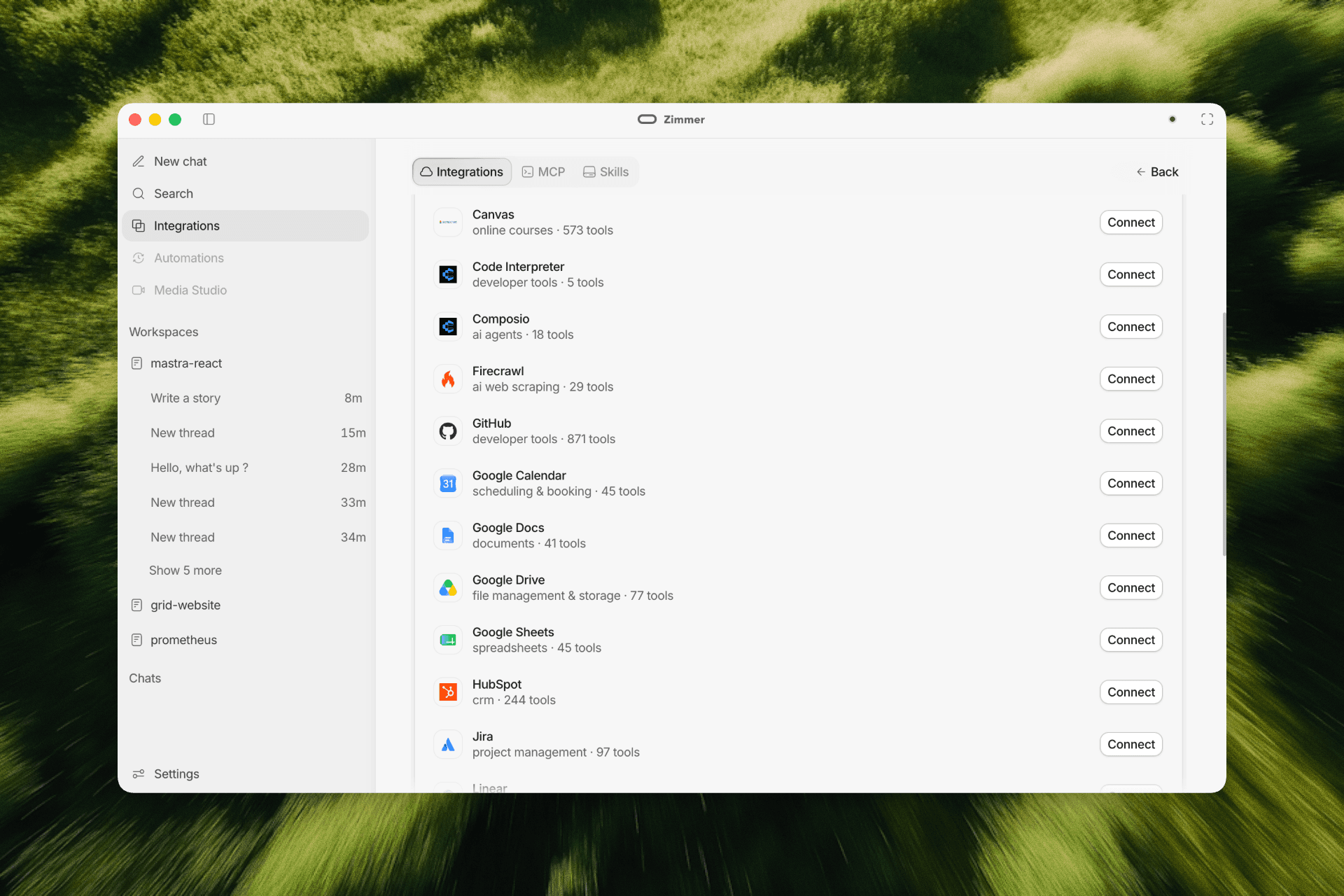1344x896 pixels.
Task: Click the Google Drive icon
Action: click(x=448, y=587)
